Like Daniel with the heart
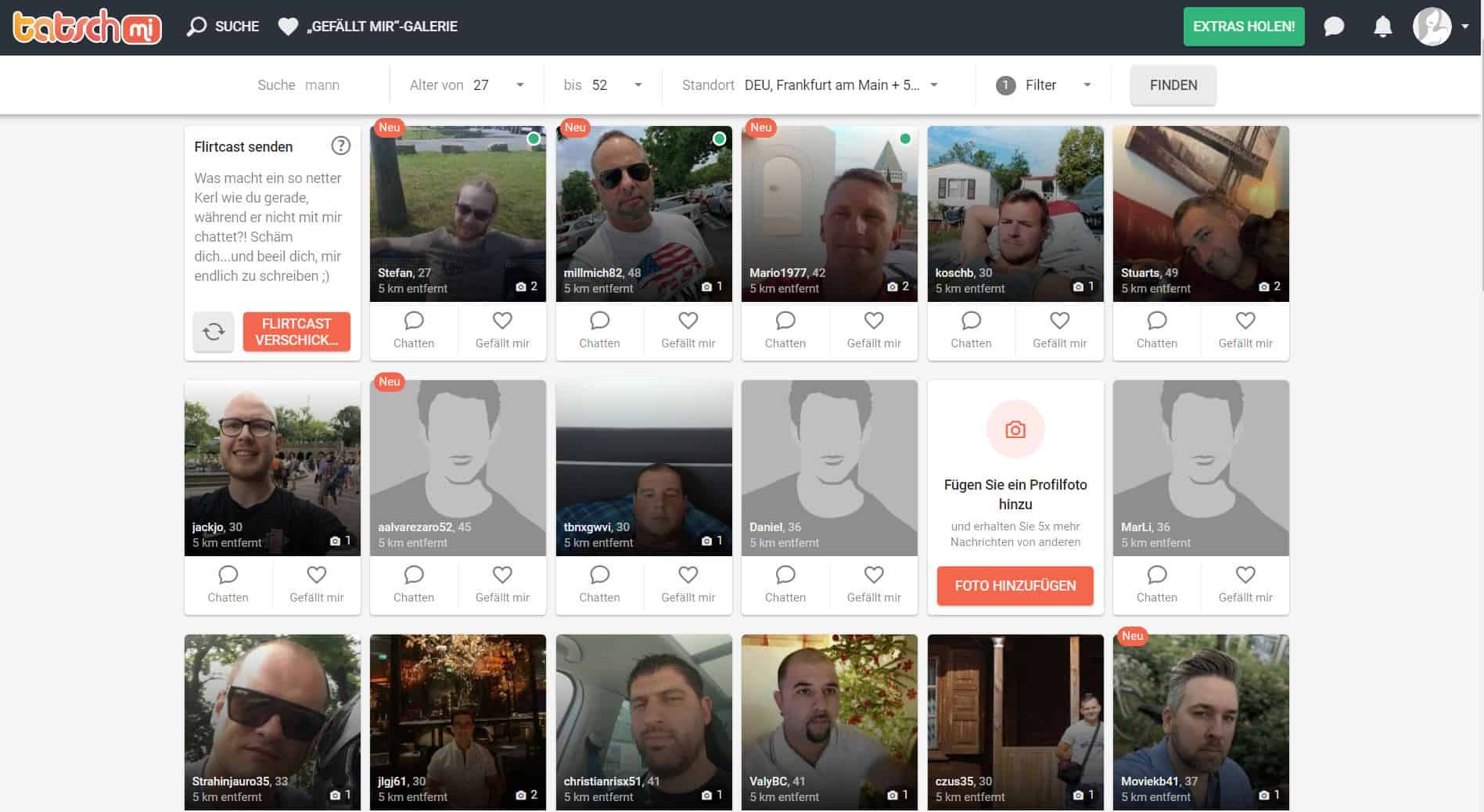Viewport: 1484px width, 812px height. point(874,585)
